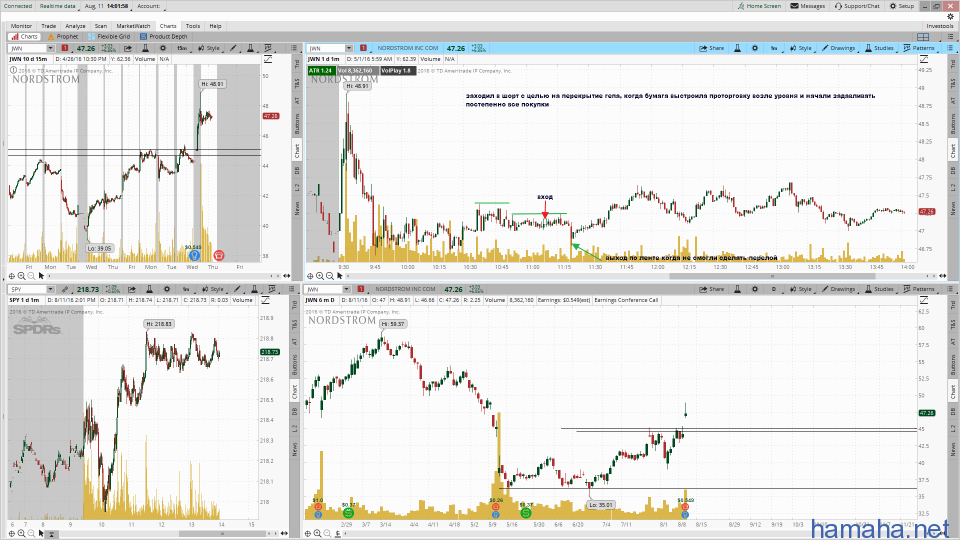This screenshot has height=540, width=960.
Task: Open Studies menu in bottom-right chart
Action: coord(879,289)
